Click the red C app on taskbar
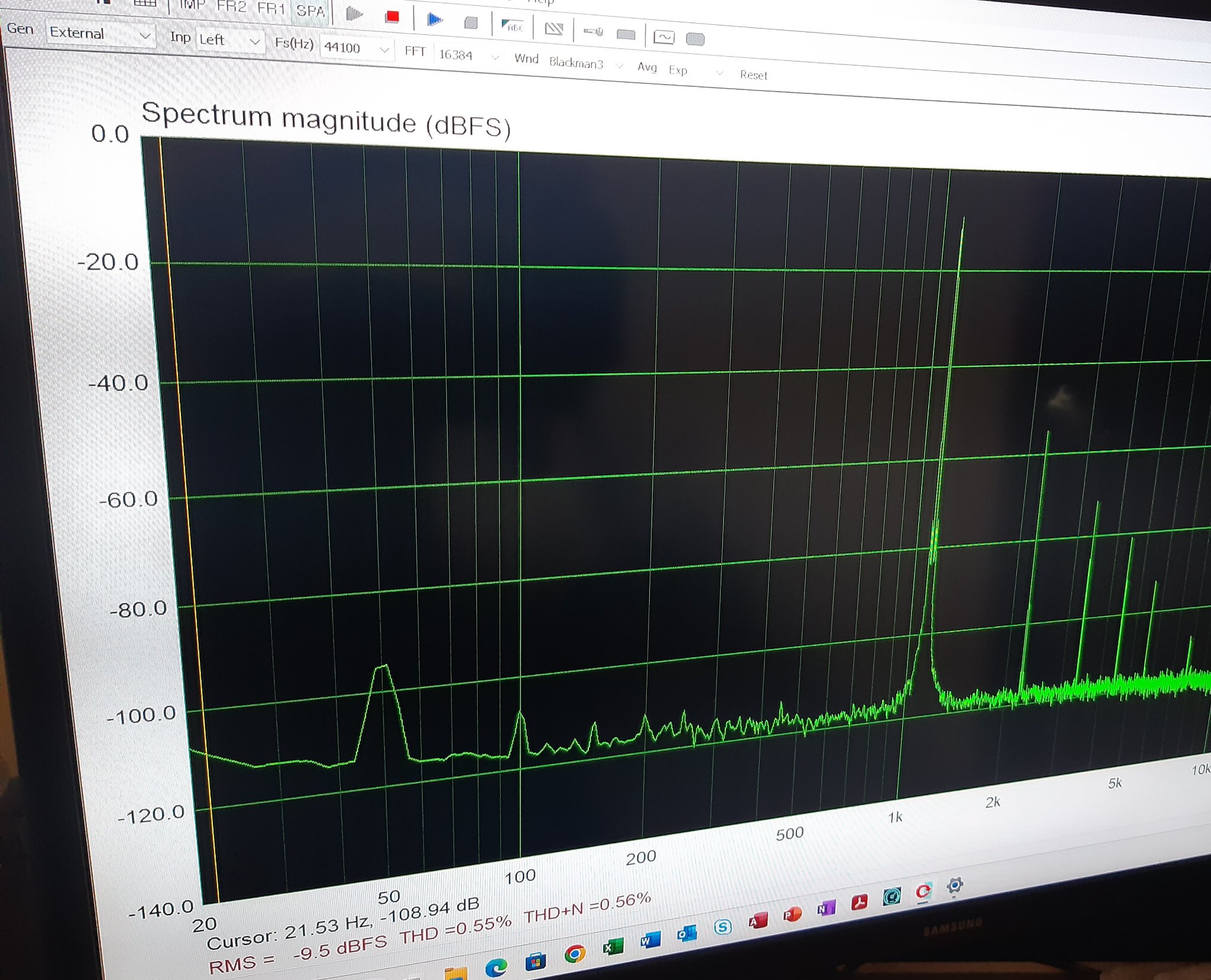 tap(923, 891)
